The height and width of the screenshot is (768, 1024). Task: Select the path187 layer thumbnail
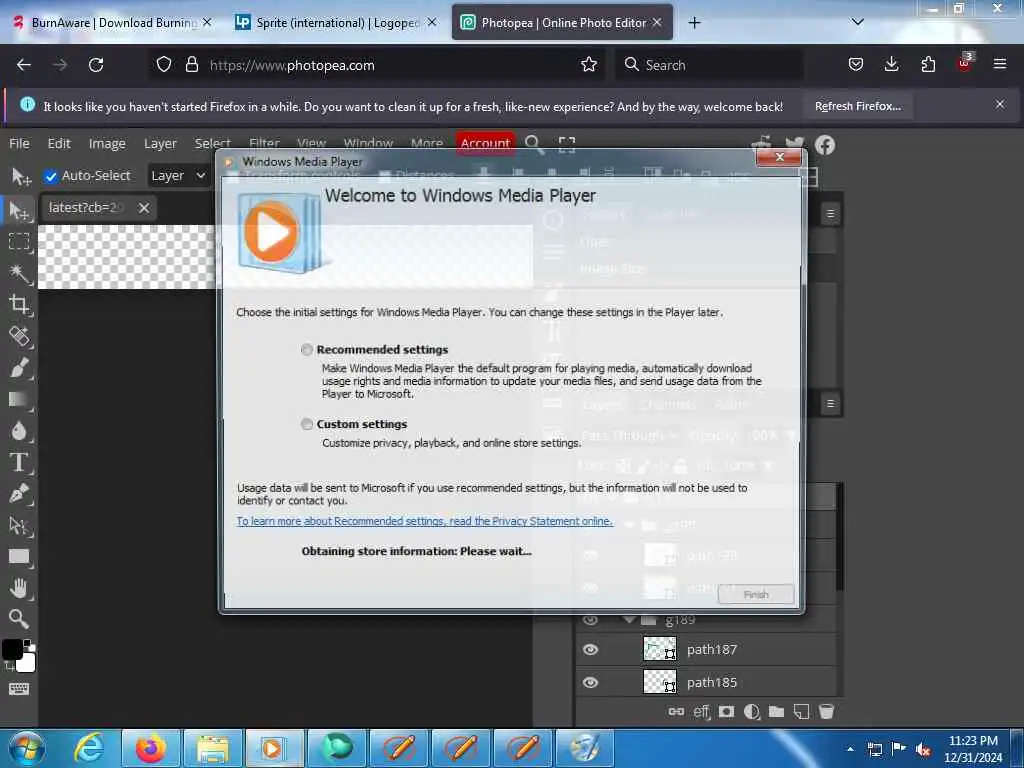pyautogui.click(x=660, y=648)
